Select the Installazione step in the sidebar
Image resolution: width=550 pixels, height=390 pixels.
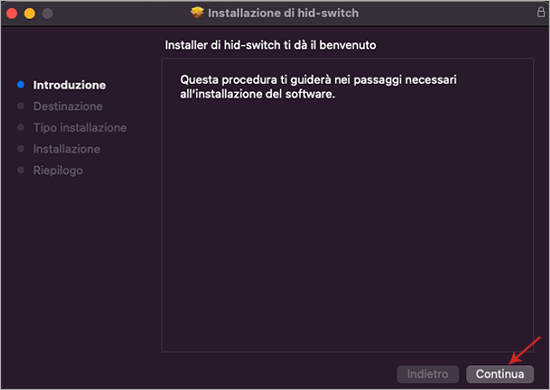[x=67, y=149]
